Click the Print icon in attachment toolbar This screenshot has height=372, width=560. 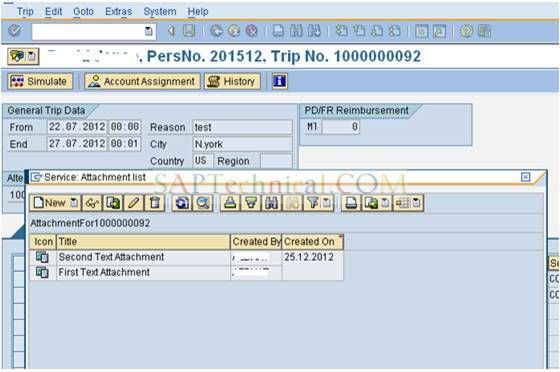351,203
